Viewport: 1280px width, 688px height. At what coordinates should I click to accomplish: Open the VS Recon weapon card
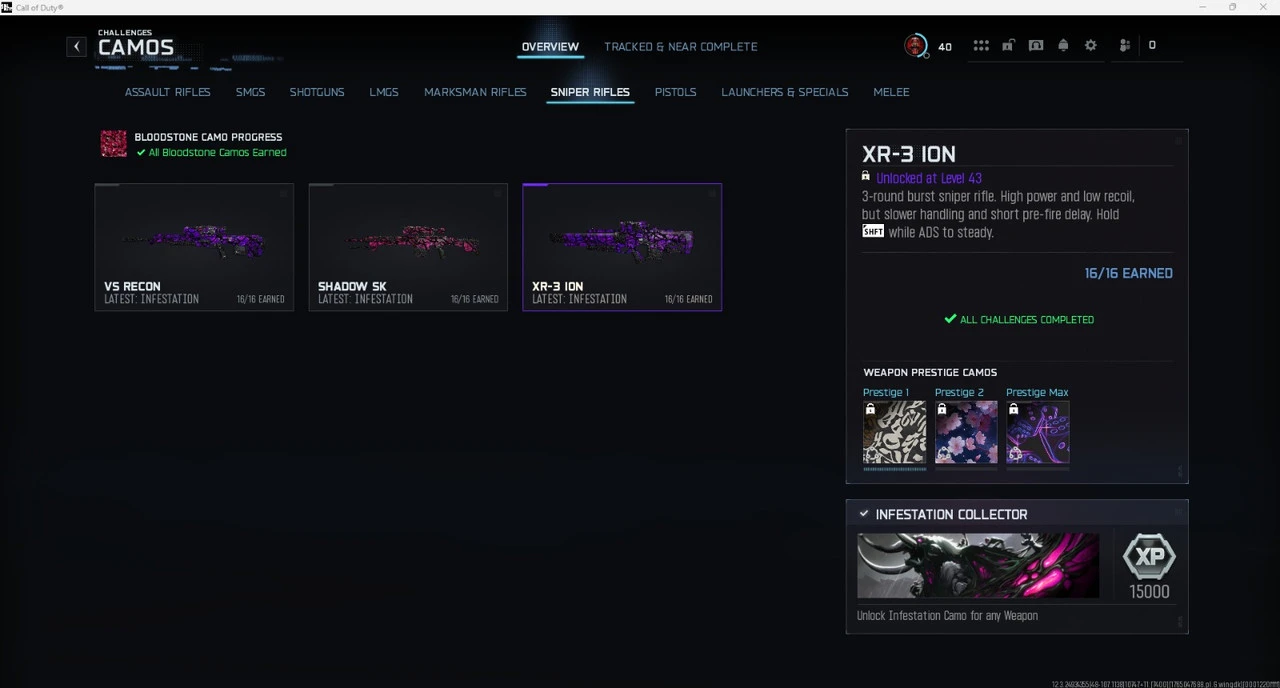(x=194, y=247)
